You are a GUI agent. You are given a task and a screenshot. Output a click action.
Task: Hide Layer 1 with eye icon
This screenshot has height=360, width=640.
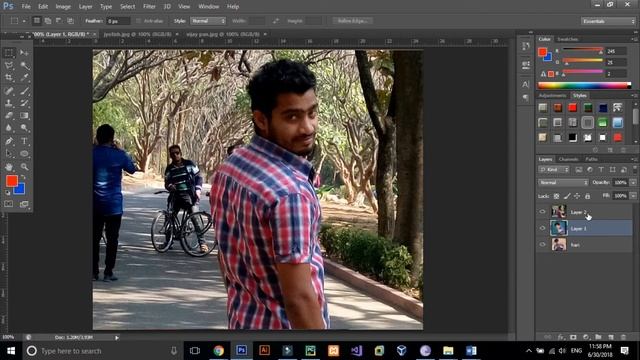click(542, 228)
